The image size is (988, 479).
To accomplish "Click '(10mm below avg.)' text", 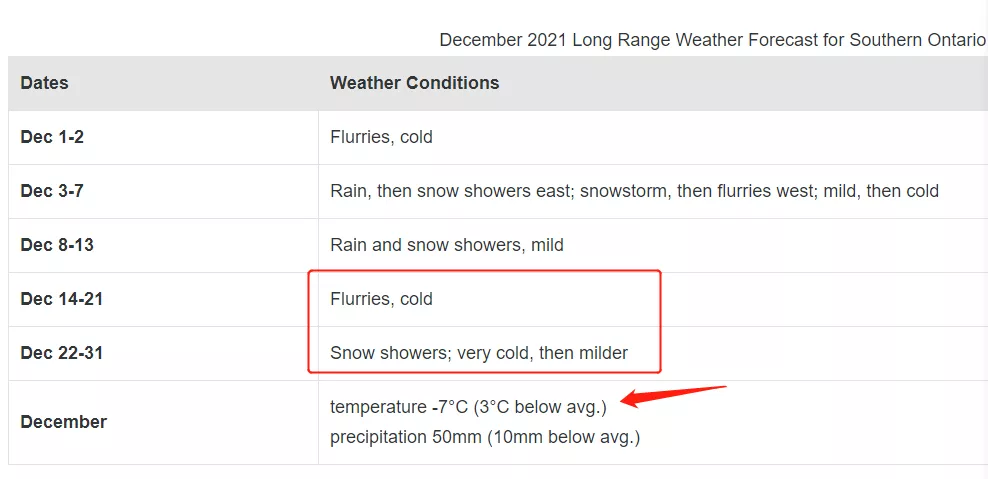I will 563,437.
